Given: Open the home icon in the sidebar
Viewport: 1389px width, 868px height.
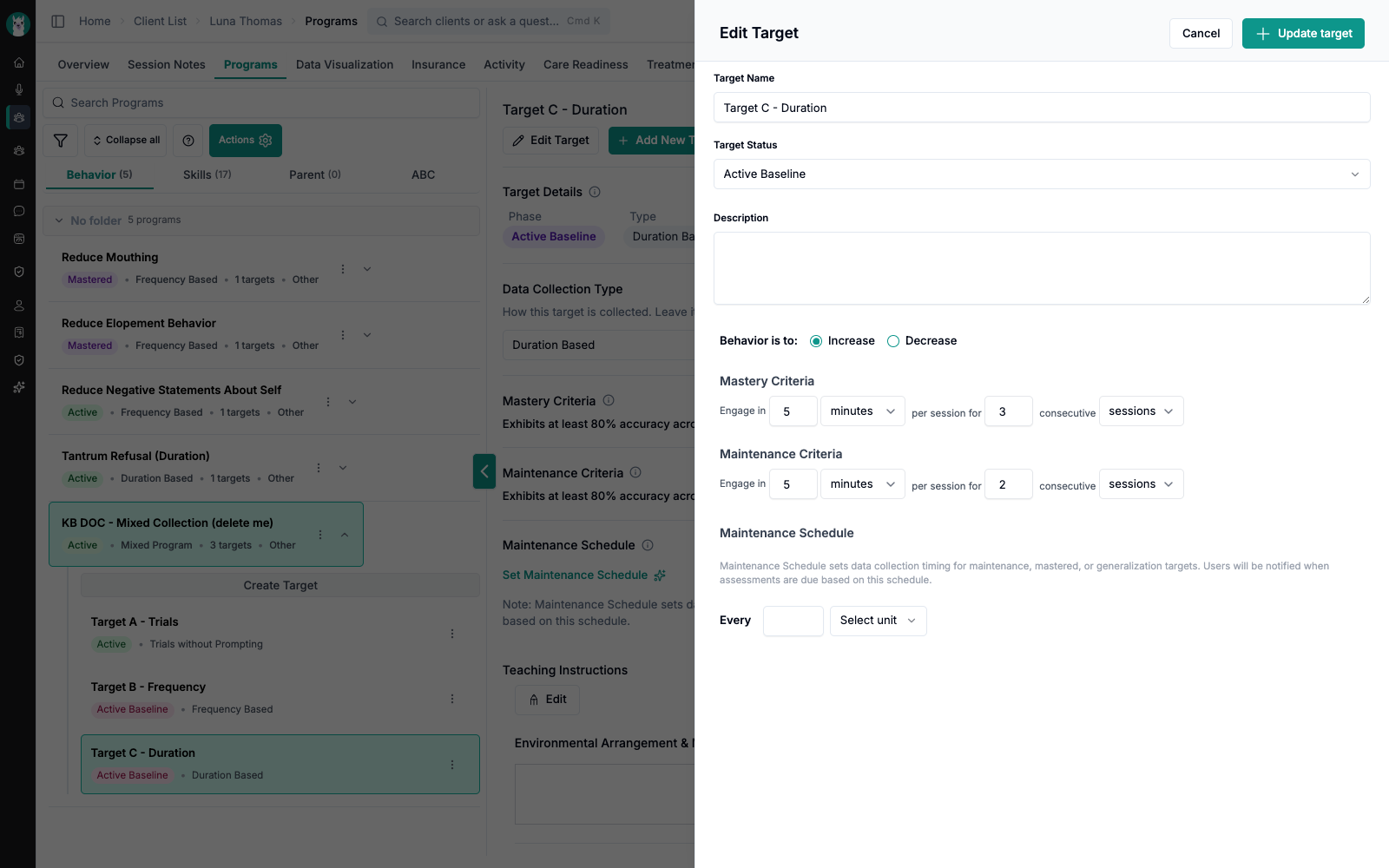Looking at the screenshot, I should pyautogui.click(x=18, y=62).
